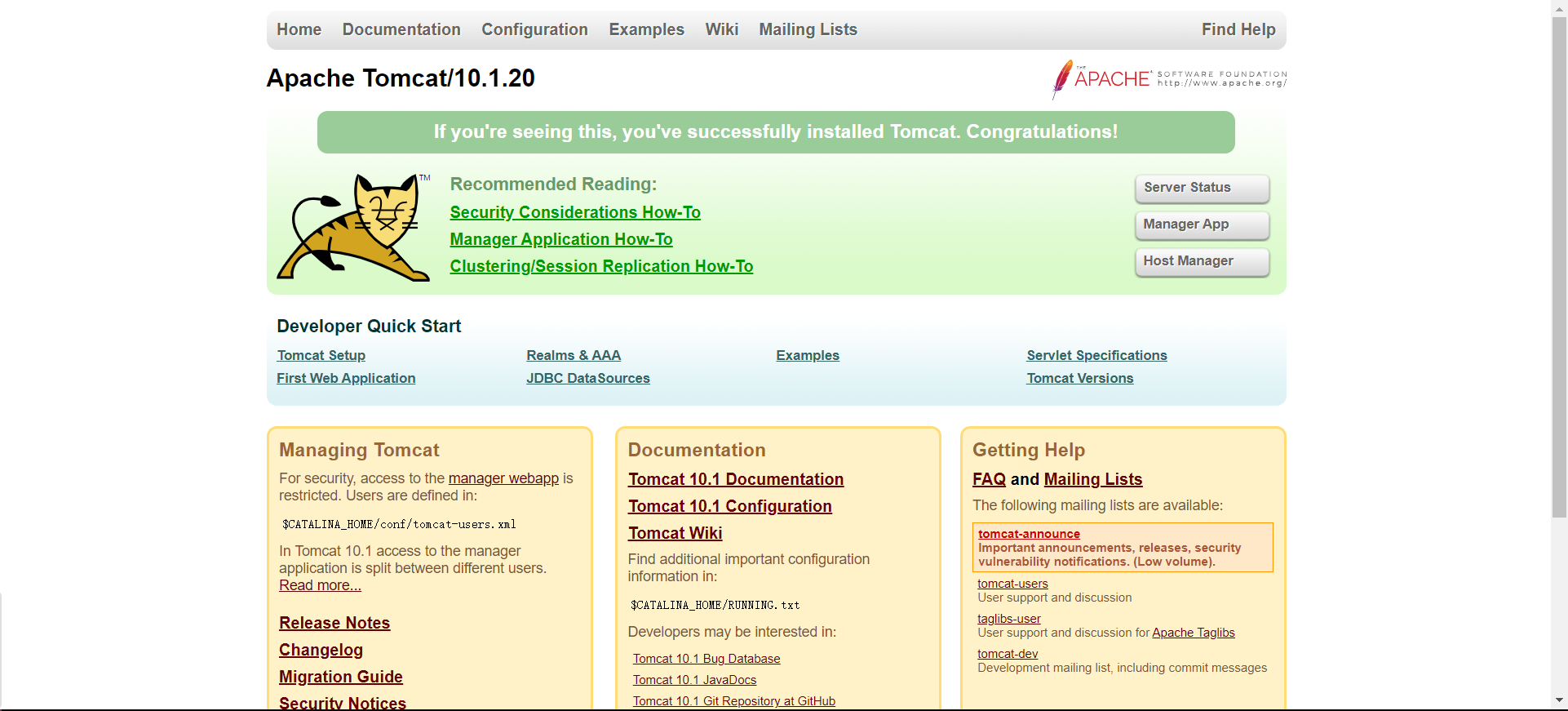Open Manager Application How-To link

[x=561, y=239]
